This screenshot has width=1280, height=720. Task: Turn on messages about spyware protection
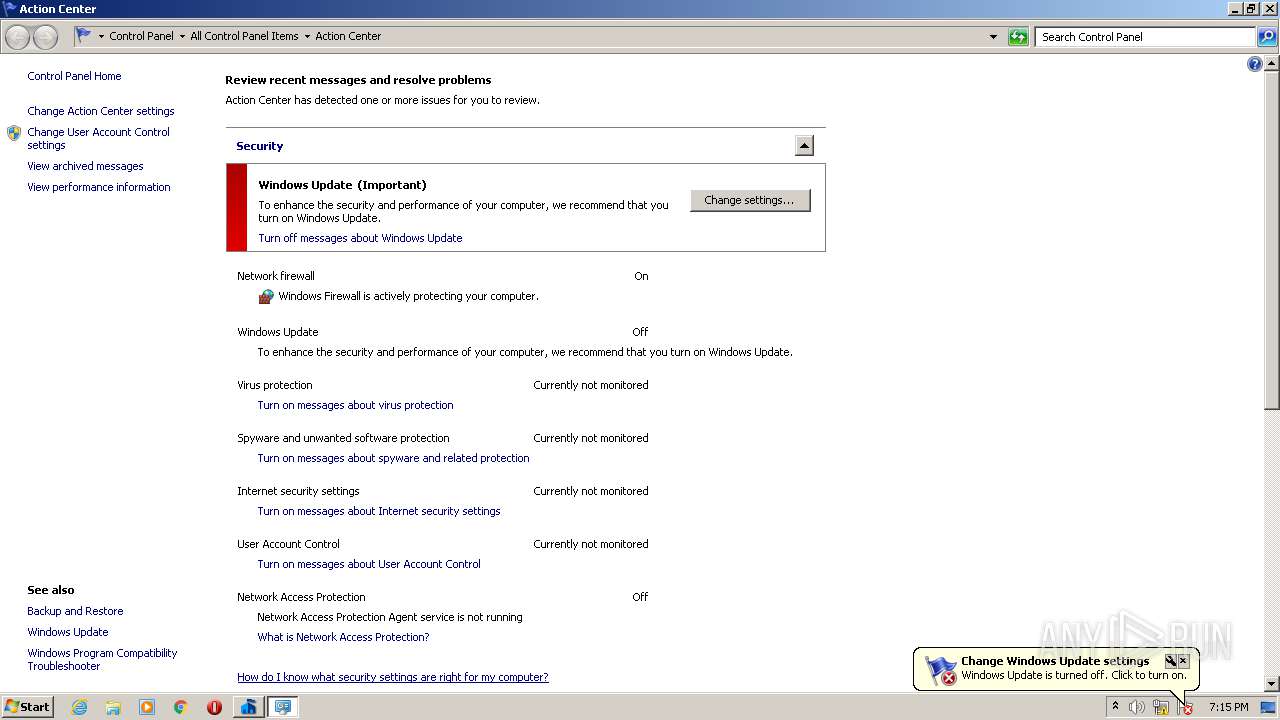393,458
